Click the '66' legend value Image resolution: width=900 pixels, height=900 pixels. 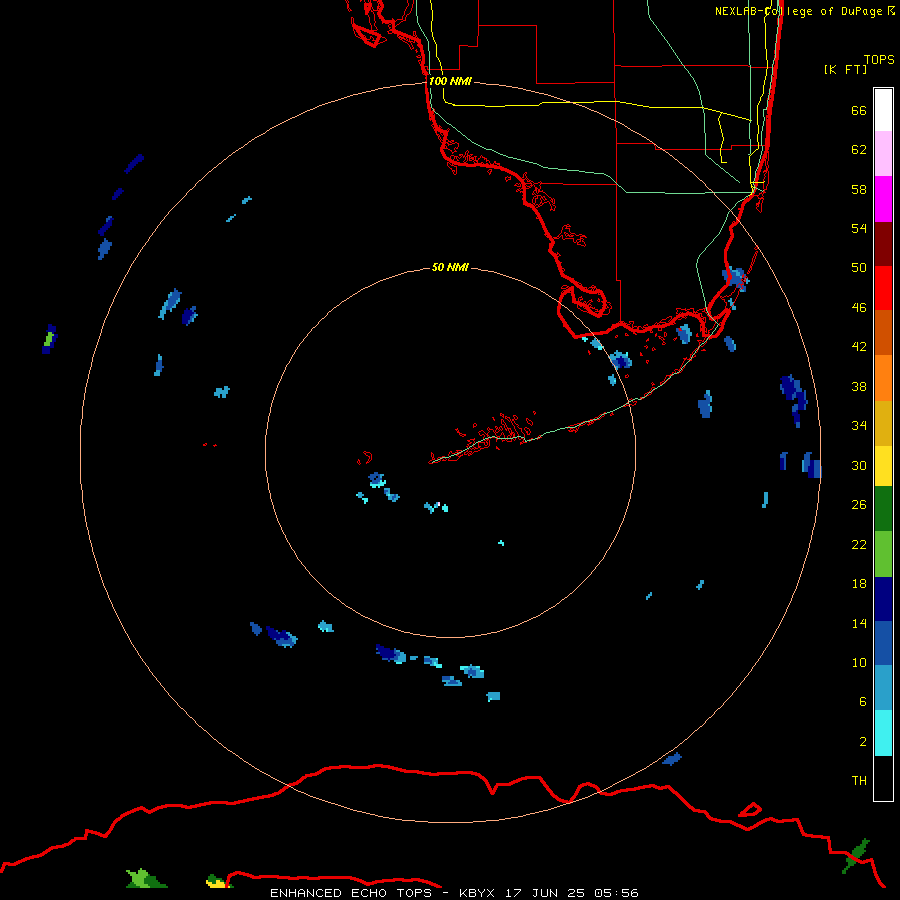(x=859, y=110)
